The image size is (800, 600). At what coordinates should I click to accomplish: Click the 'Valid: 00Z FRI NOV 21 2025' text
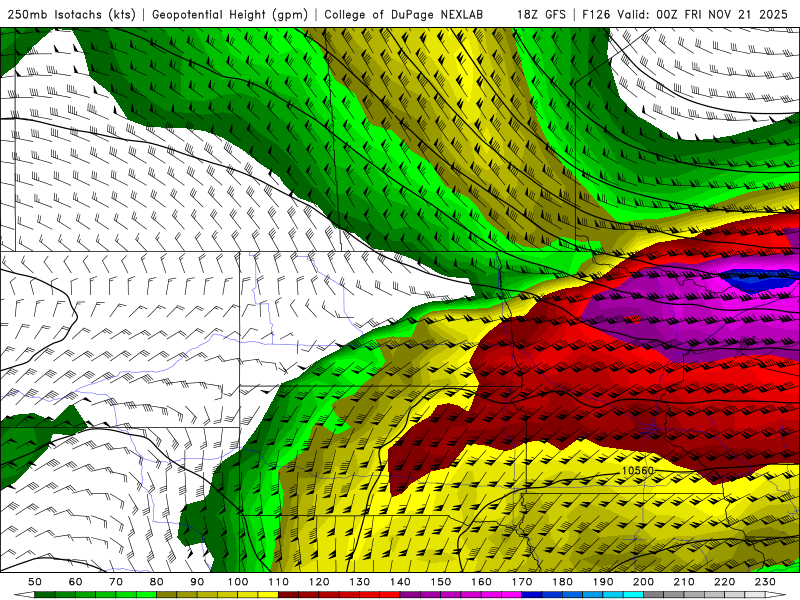point(702,15)
